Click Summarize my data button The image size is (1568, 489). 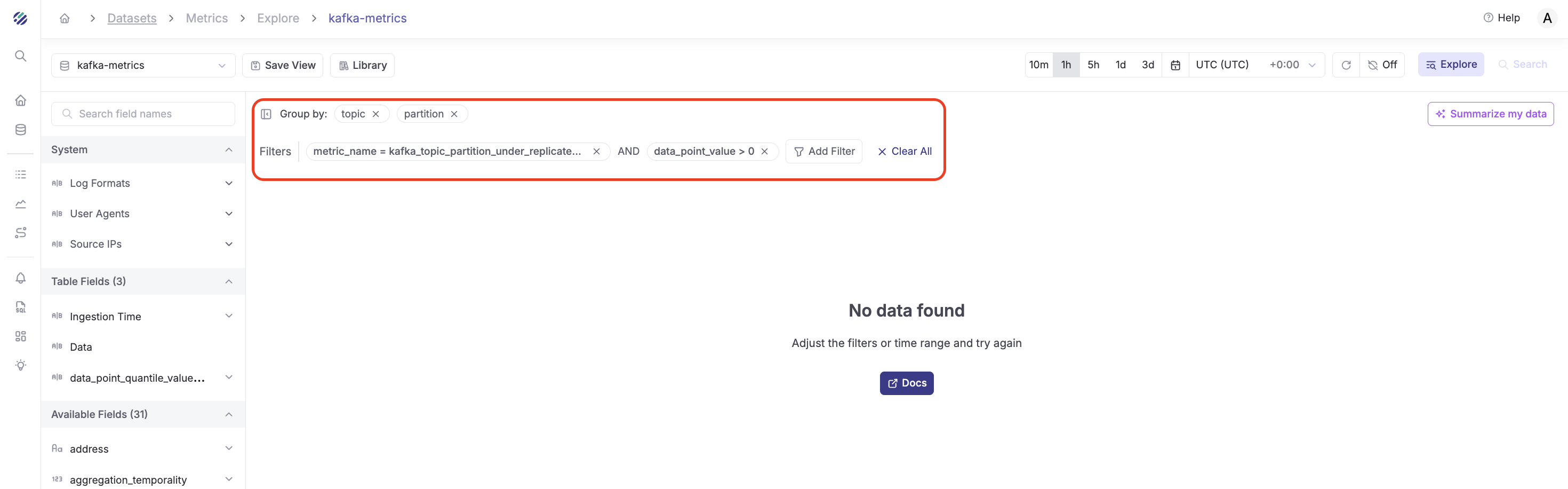pyautogui.click(x=1490, y=114)
